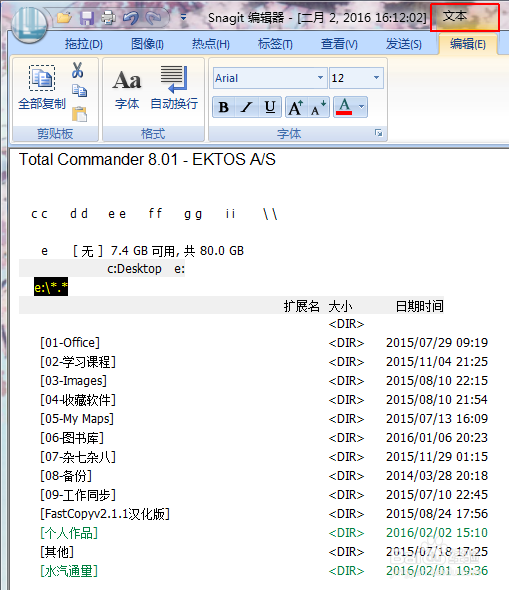Toggle 自动换行 word wrap
The width and height of the screenshot is (509, 590).
174,88
